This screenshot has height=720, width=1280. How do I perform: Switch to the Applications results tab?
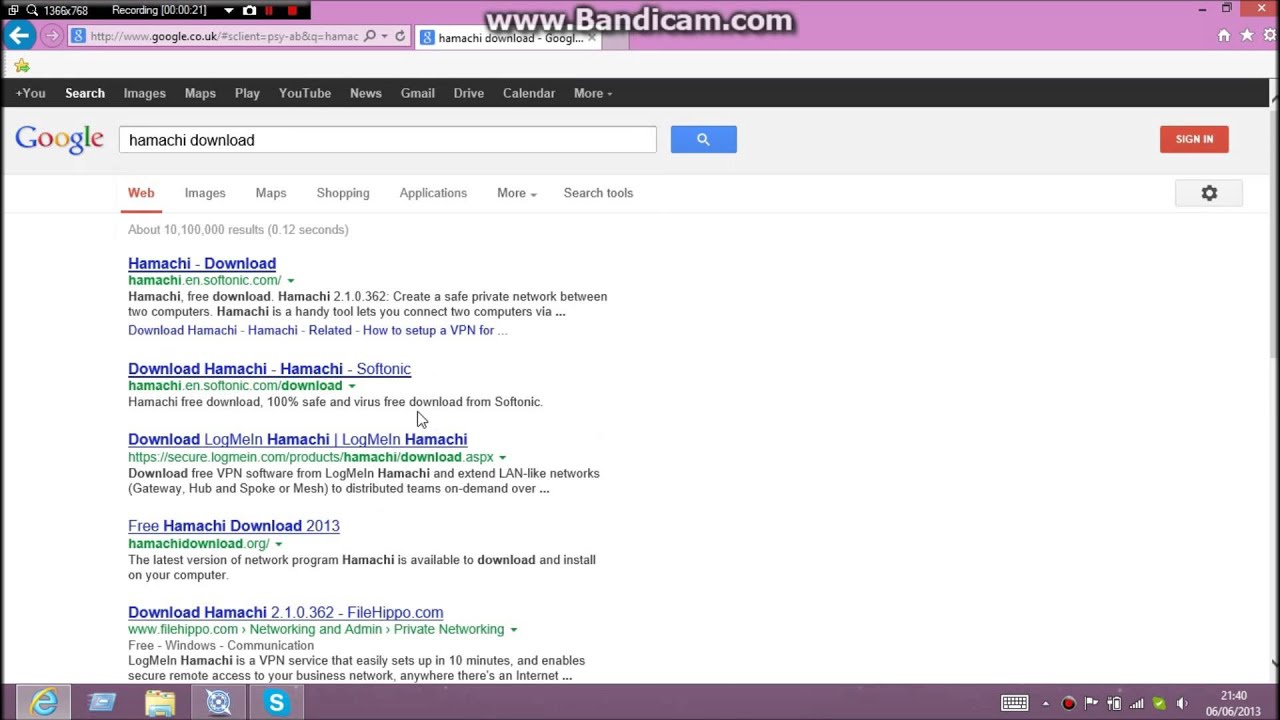[x=433, y=193]
